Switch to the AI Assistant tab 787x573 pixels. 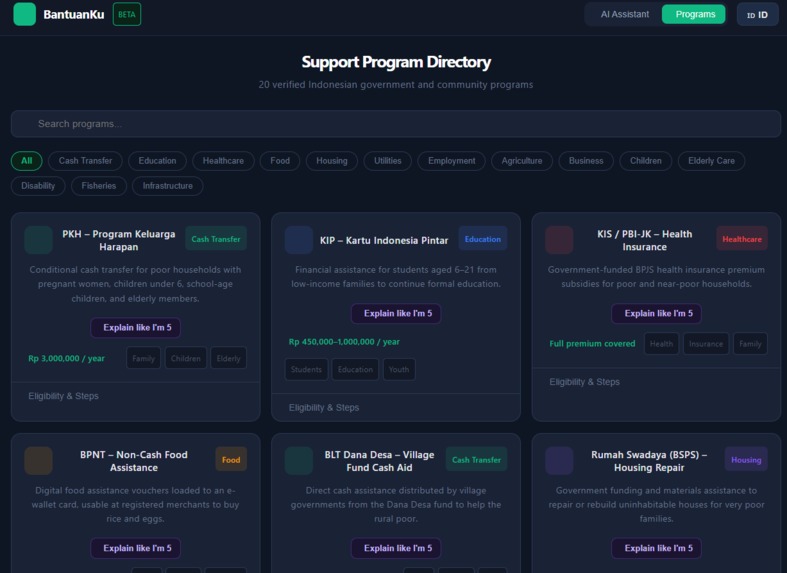624,14
